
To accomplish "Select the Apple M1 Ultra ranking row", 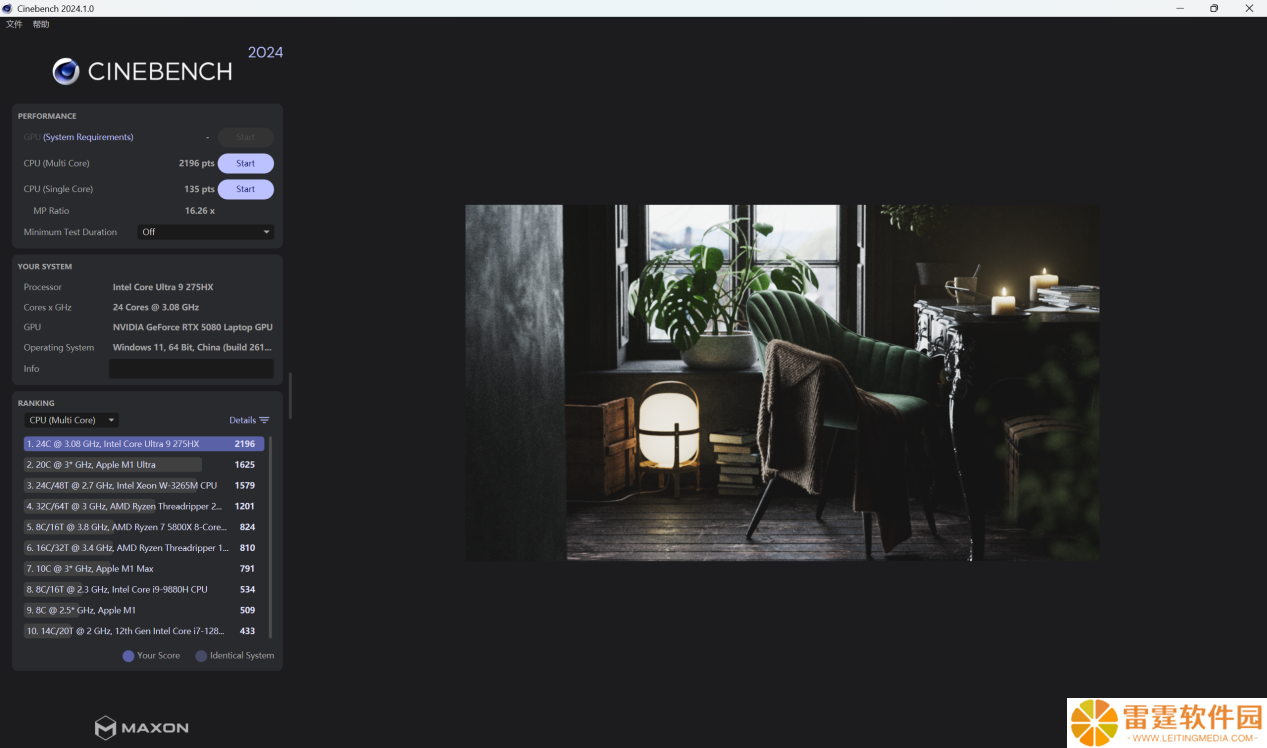I will [x=144, y=465].
